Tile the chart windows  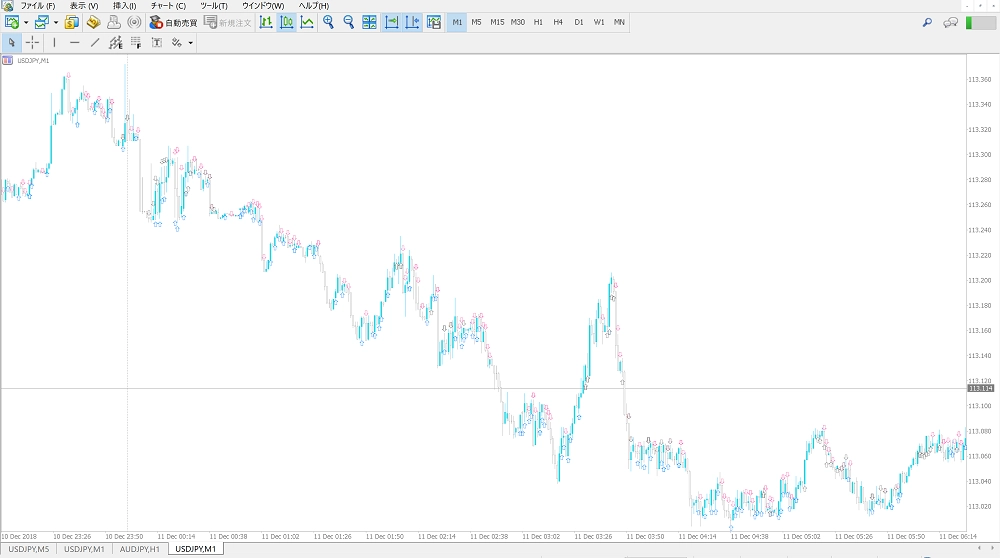[369, 22]
